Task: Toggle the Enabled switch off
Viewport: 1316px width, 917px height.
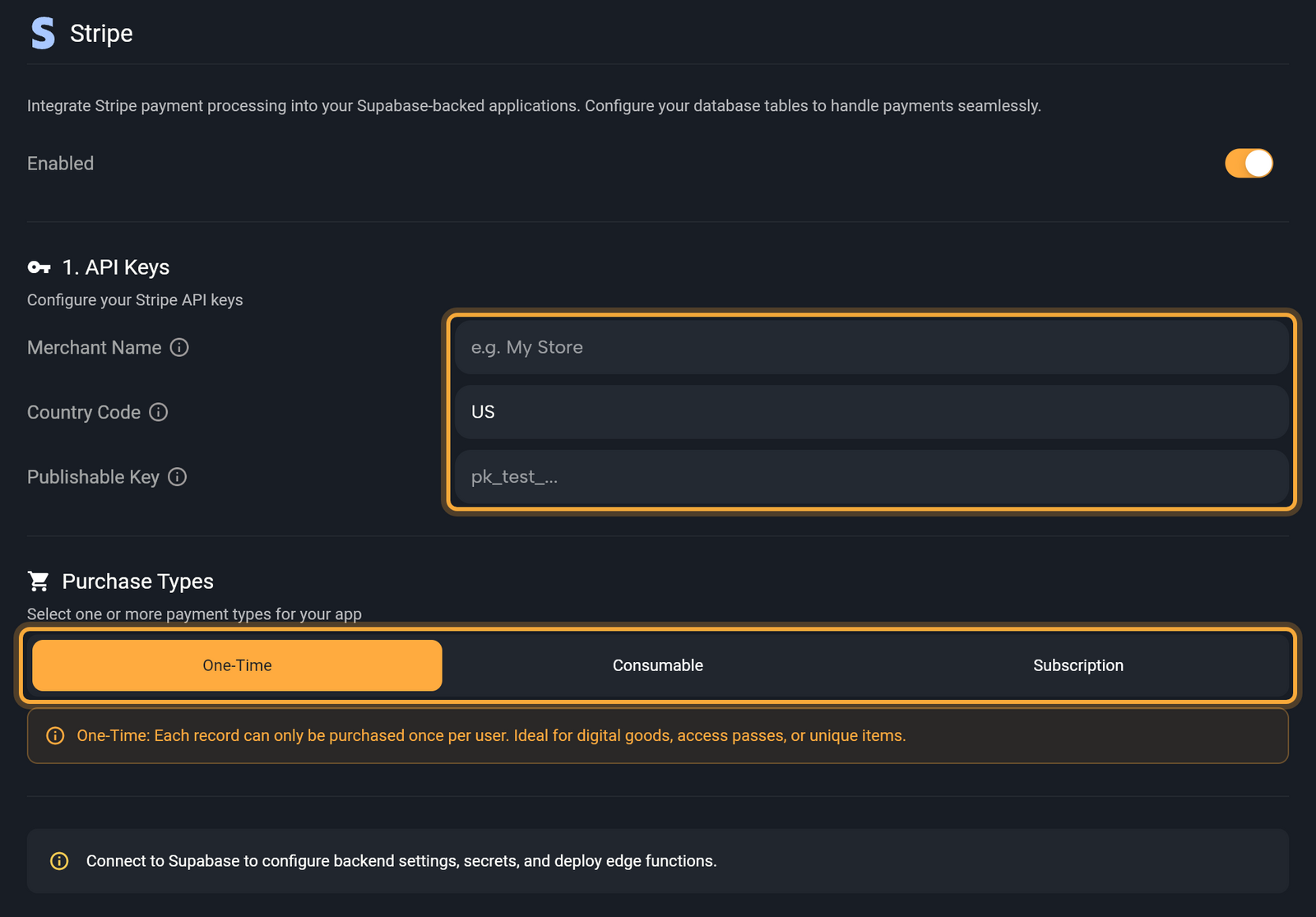Action: (1249, 163)
